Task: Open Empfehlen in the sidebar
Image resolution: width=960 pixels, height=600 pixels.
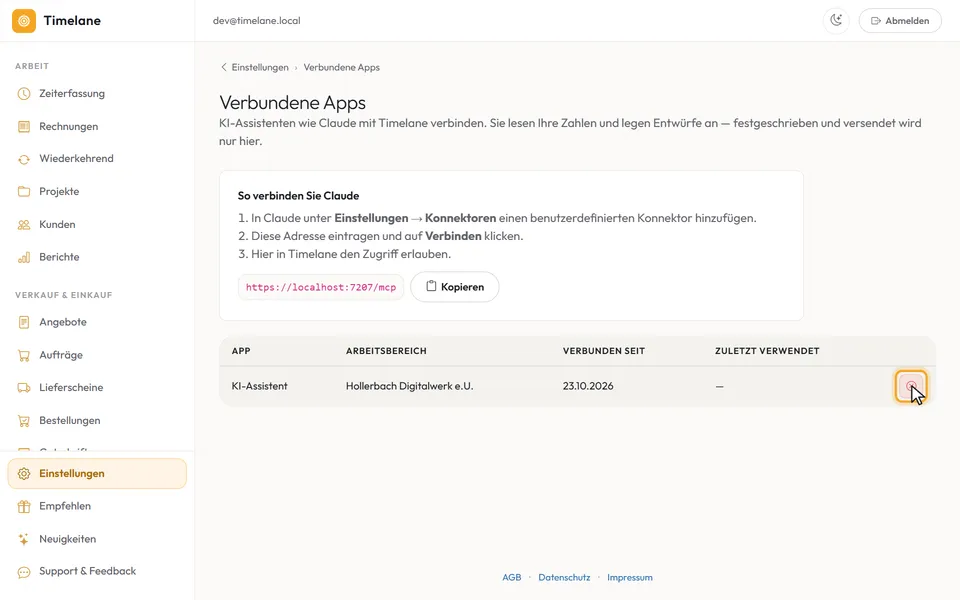Action: [x=97, y=506]
